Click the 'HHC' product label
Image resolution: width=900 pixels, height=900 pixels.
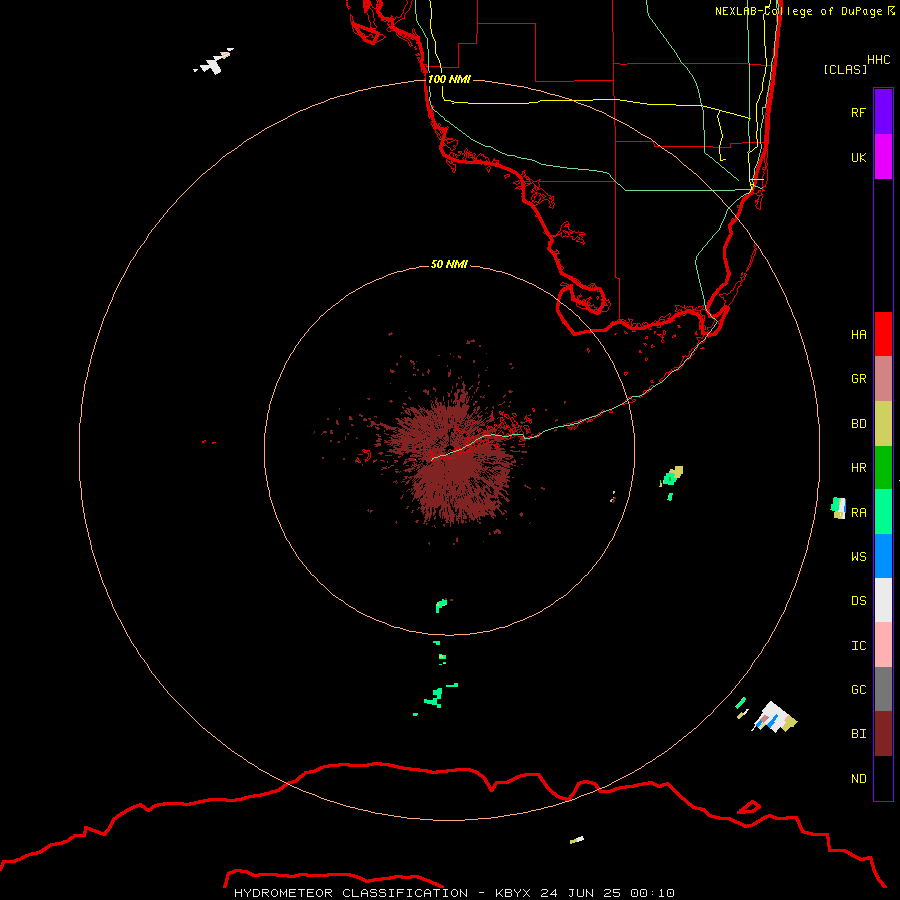(x=879, y=60)
